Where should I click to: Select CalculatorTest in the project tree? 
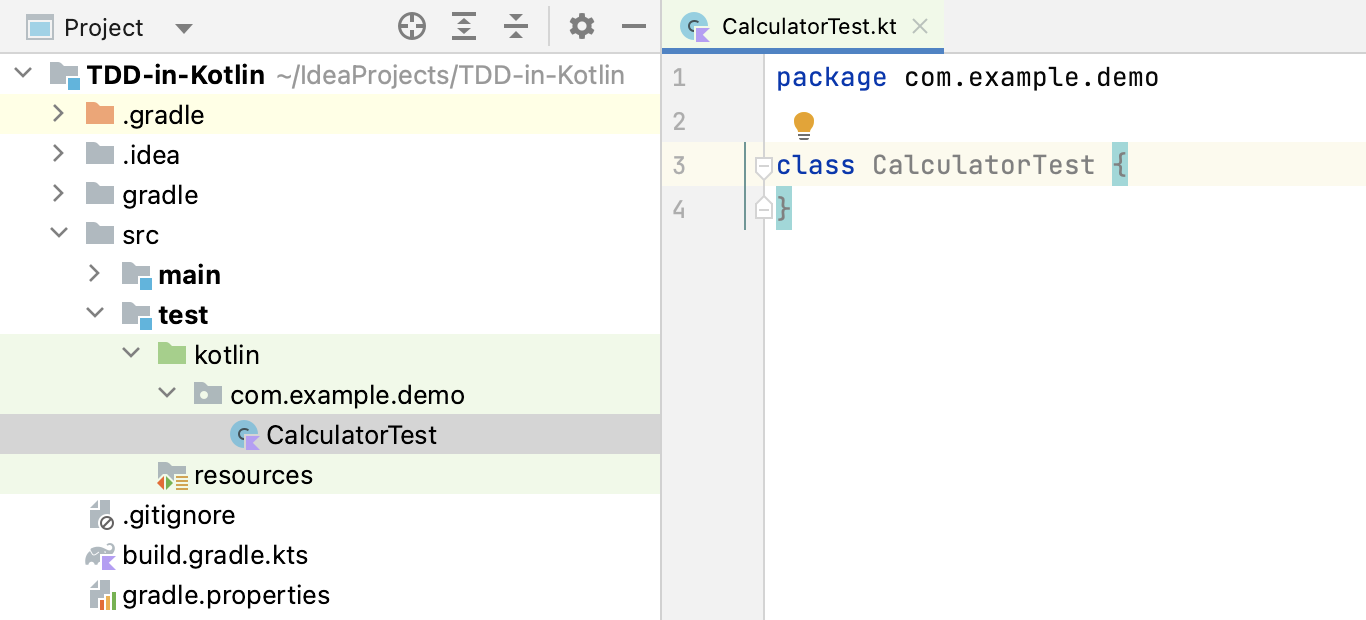click(x=351, y=435)
